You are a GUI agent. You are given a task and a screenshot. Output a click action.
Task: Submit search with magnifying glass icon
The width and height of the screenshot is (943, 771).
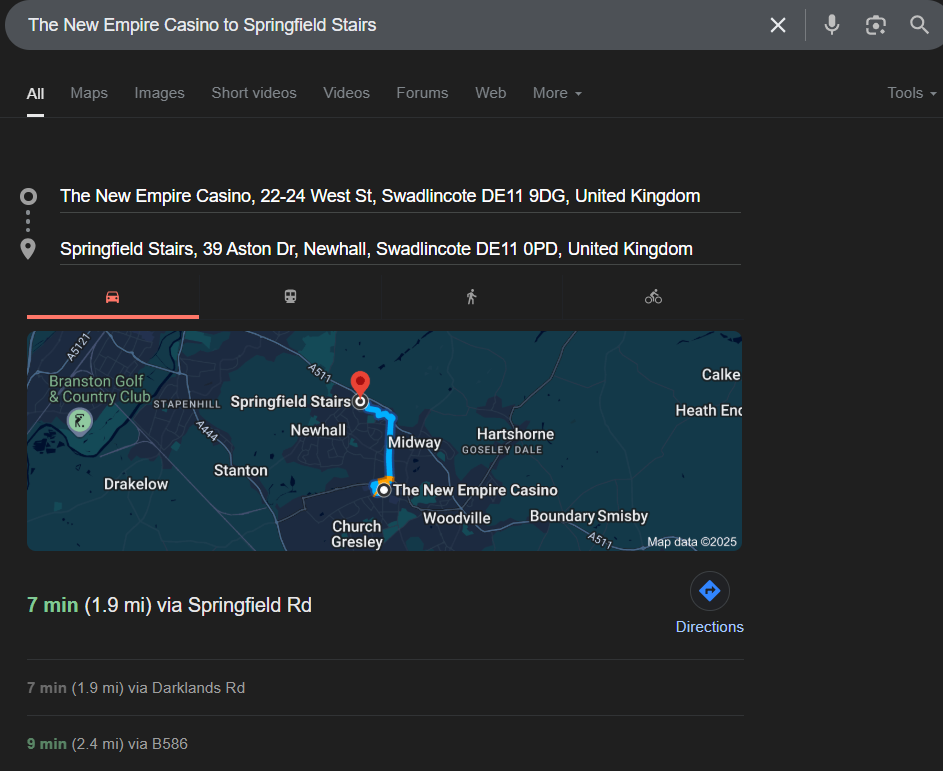pos(919,25)
